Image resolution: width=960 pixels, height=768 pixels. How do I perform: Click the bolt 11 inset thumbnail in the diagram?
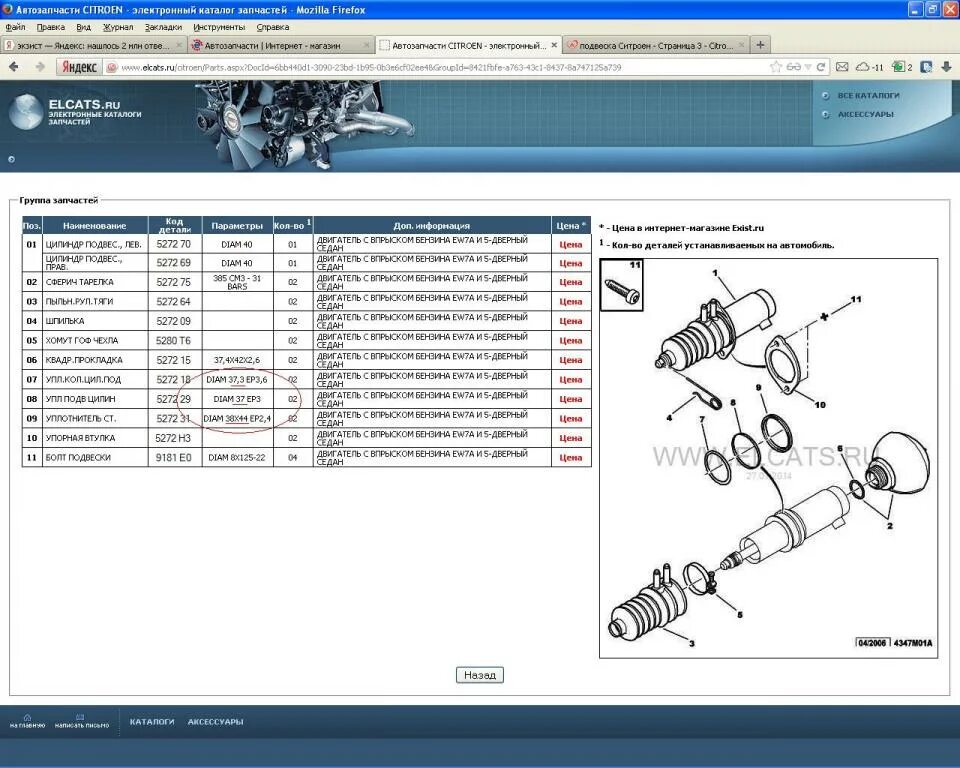point(621,285)
